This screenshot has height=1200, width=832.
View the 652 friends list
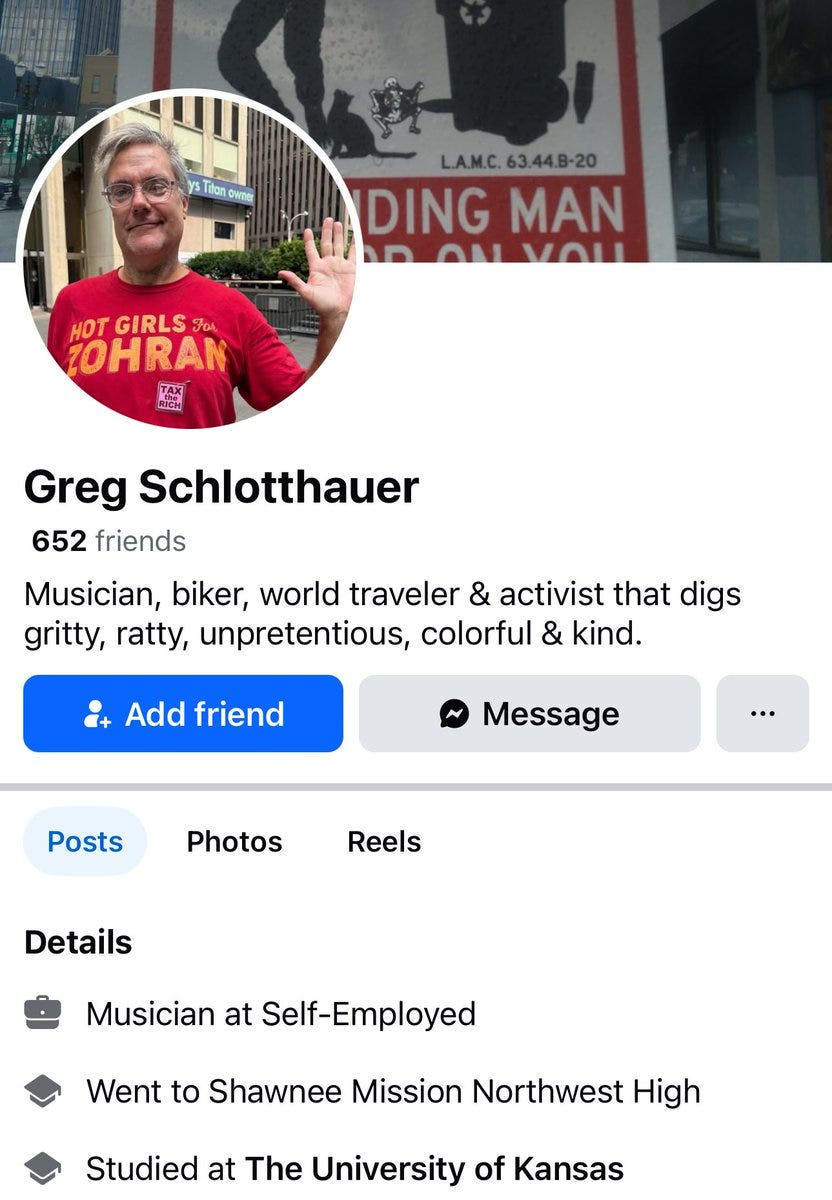[x=109, y=541]
